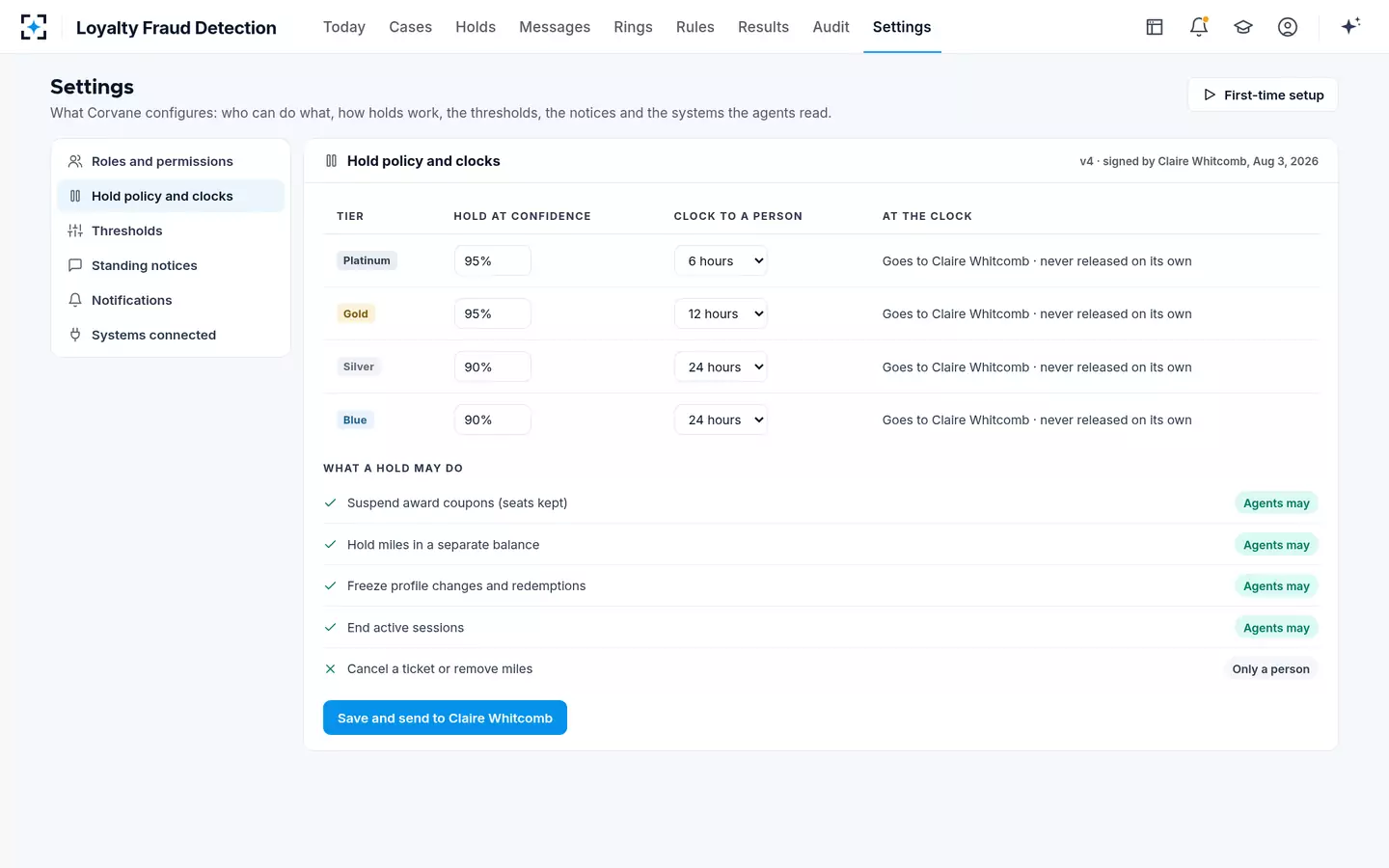This screenshot has height=868, width=1389.
Task: Click Save and send to Claire Whitcomb
Action: [445, 718]
